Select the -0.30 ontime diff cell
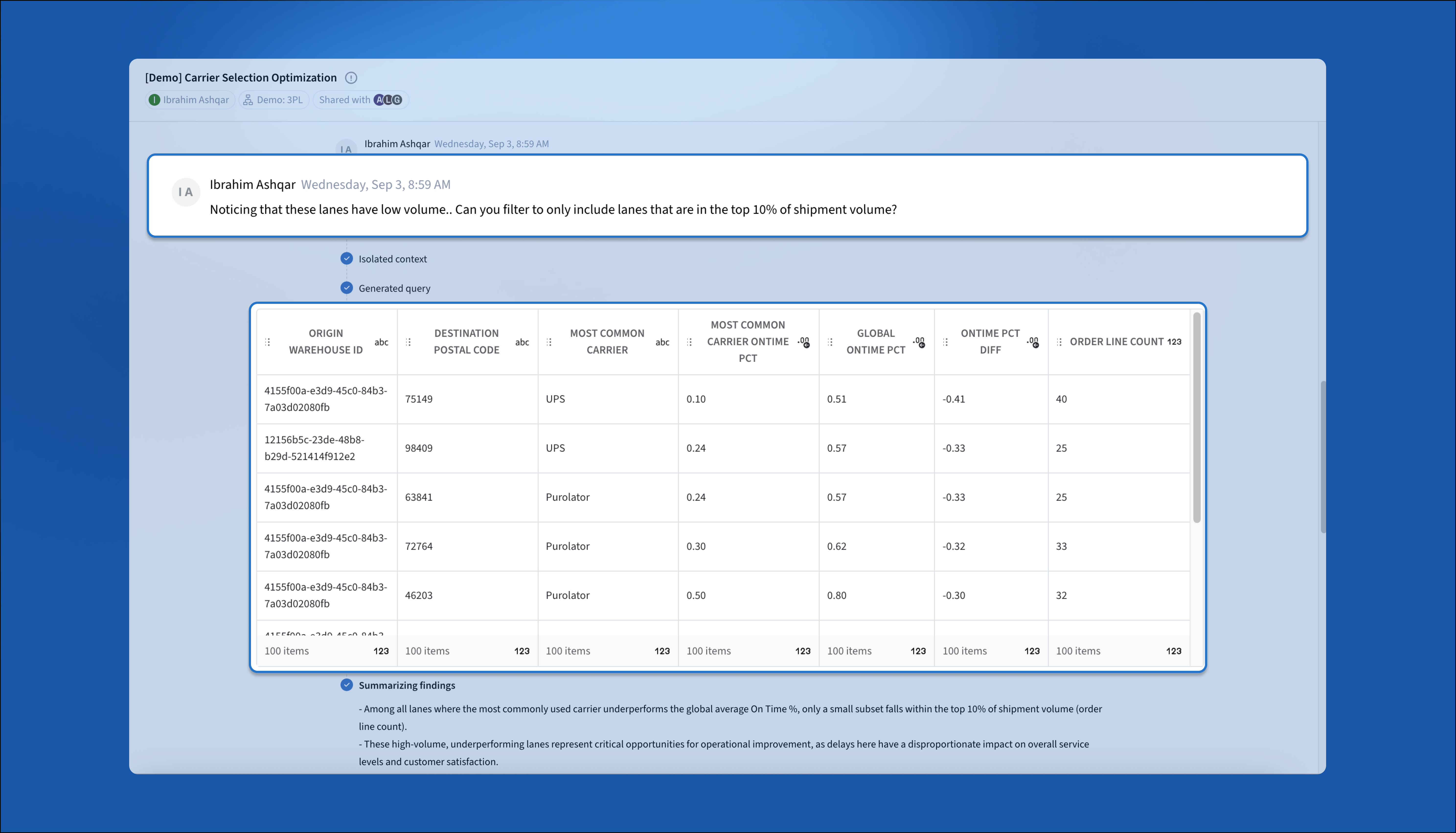This screenshot has width=1456, height=833. [991, 595]
